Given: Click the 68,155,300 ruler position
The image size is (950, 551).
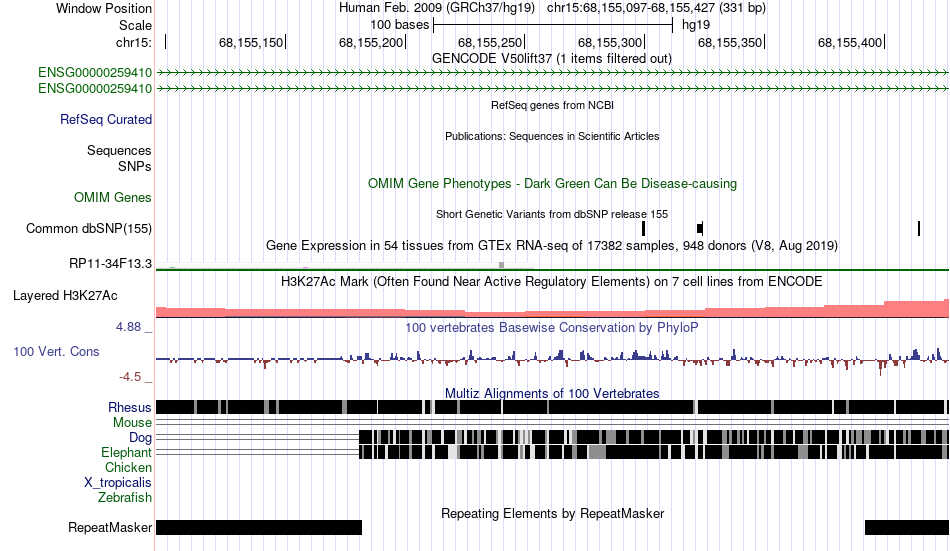Looking at the screenshot, I should tap(610, 42).
